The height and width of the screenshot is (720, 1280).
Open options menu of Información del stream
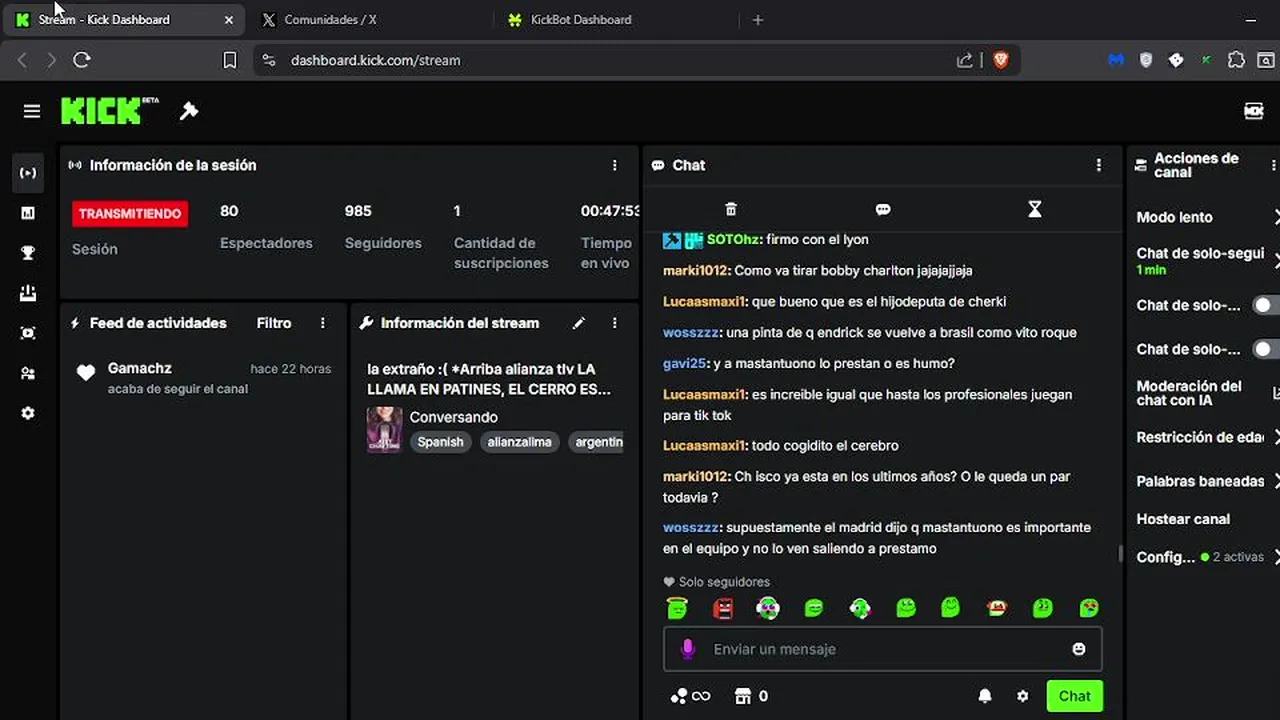615,323
